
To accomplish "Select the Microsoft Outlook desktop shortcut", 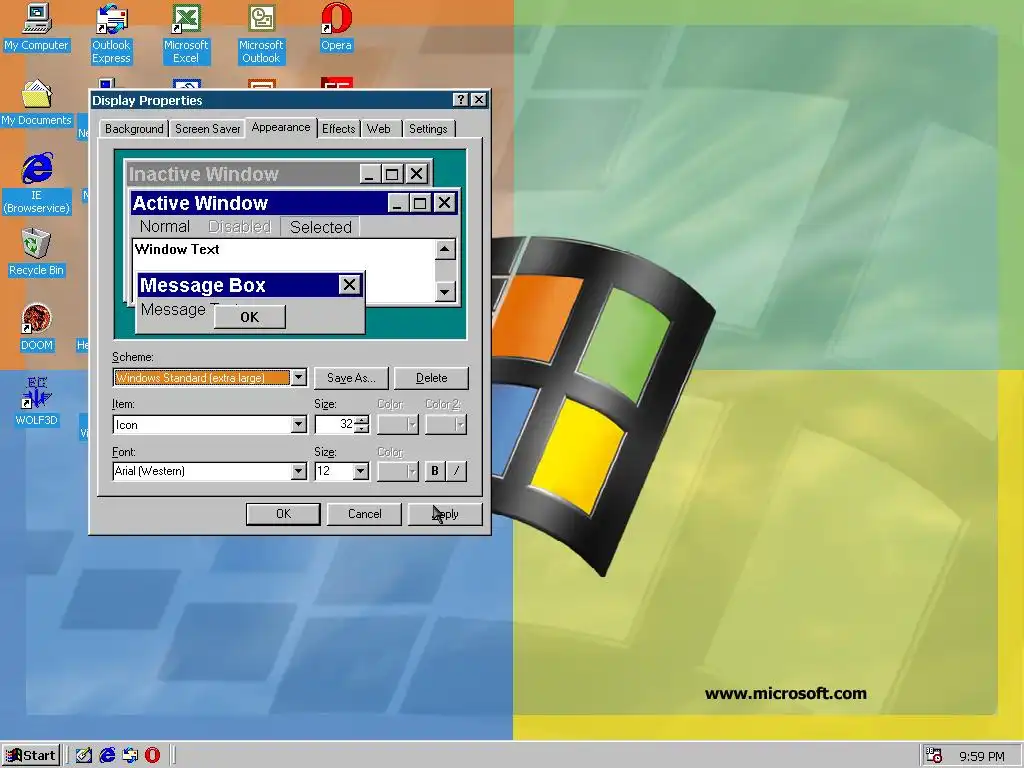I will [x=261, y=34].
